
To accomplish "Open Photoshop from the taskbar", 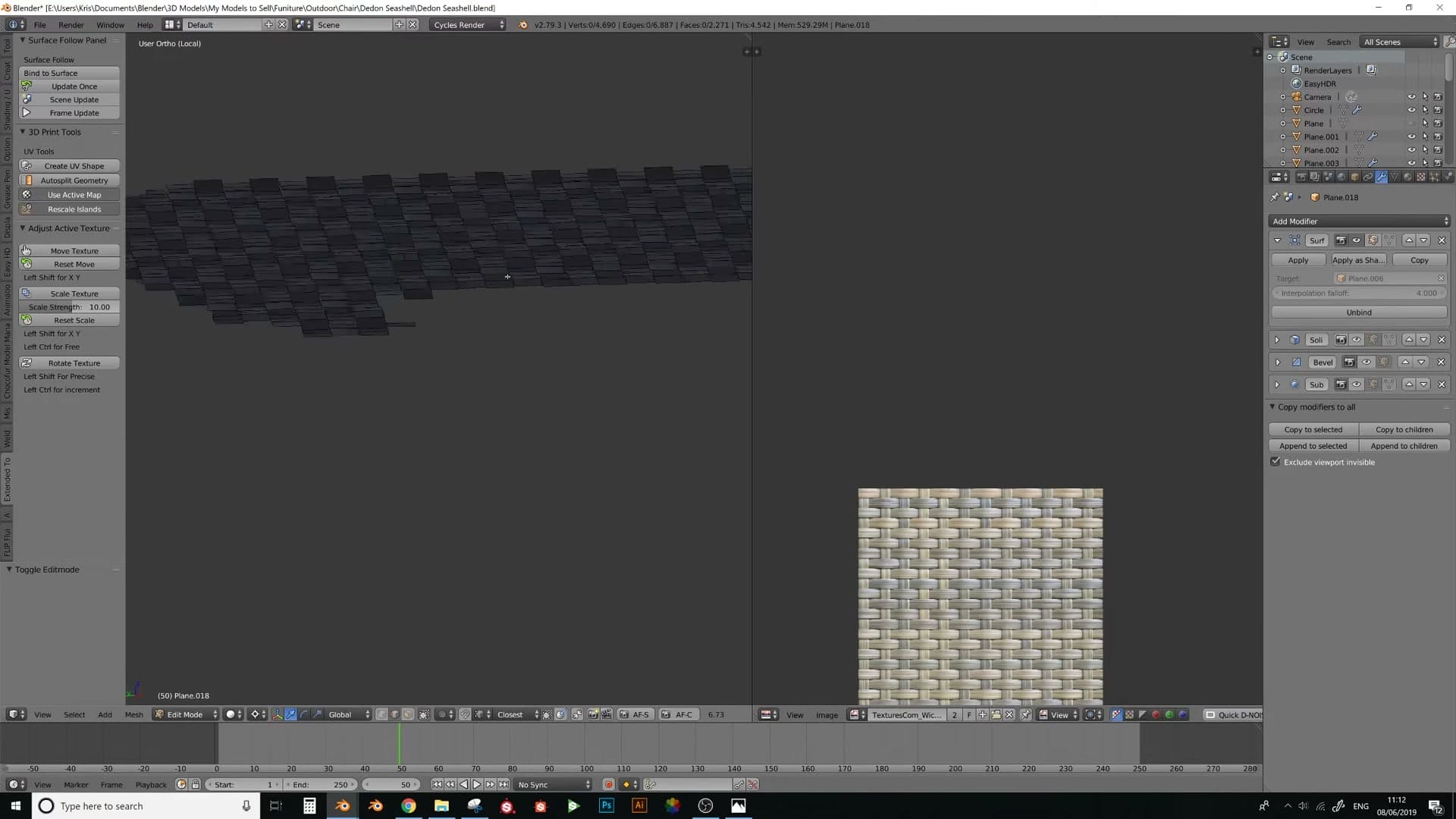I will pos(606,805).
